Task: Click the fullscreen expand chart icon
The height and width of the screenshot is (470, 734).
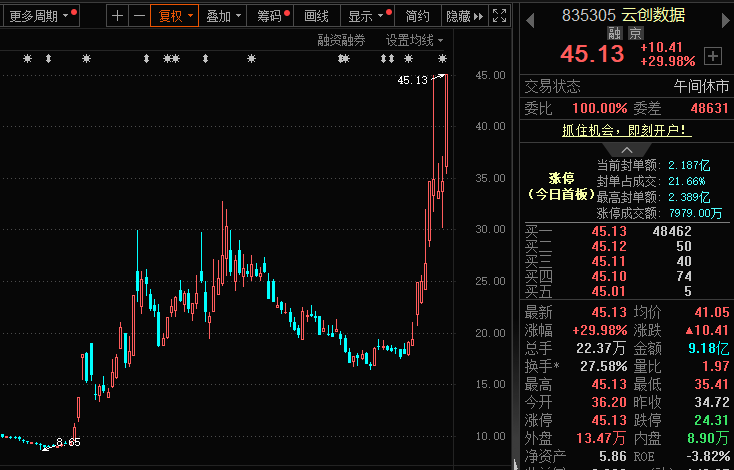Action: click(502, 16)
